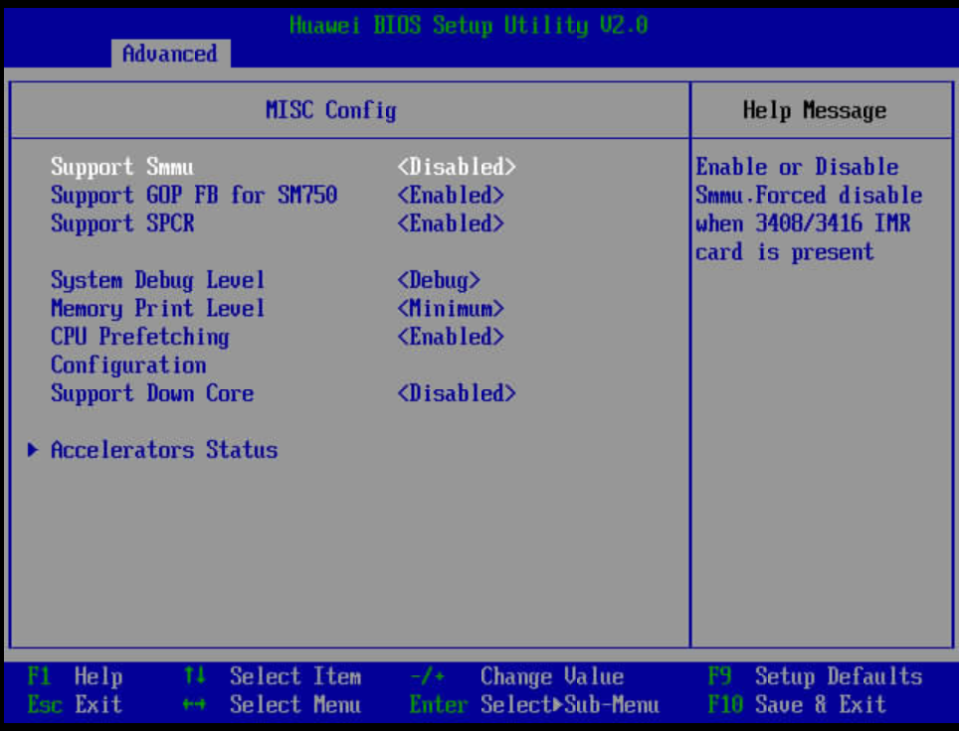Select the Memory Print Level label
959x731 pixels.
point(158,308)
